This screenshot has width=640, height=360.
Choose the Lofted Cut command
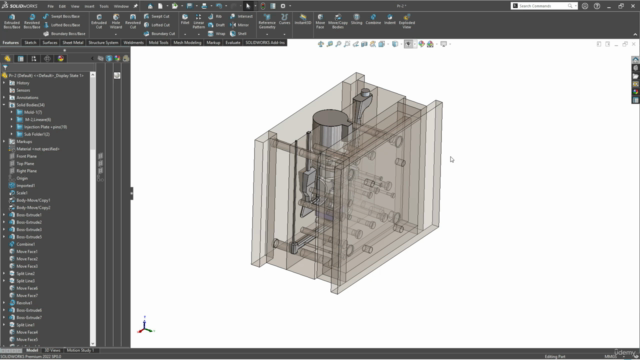[x=157, y=25]
